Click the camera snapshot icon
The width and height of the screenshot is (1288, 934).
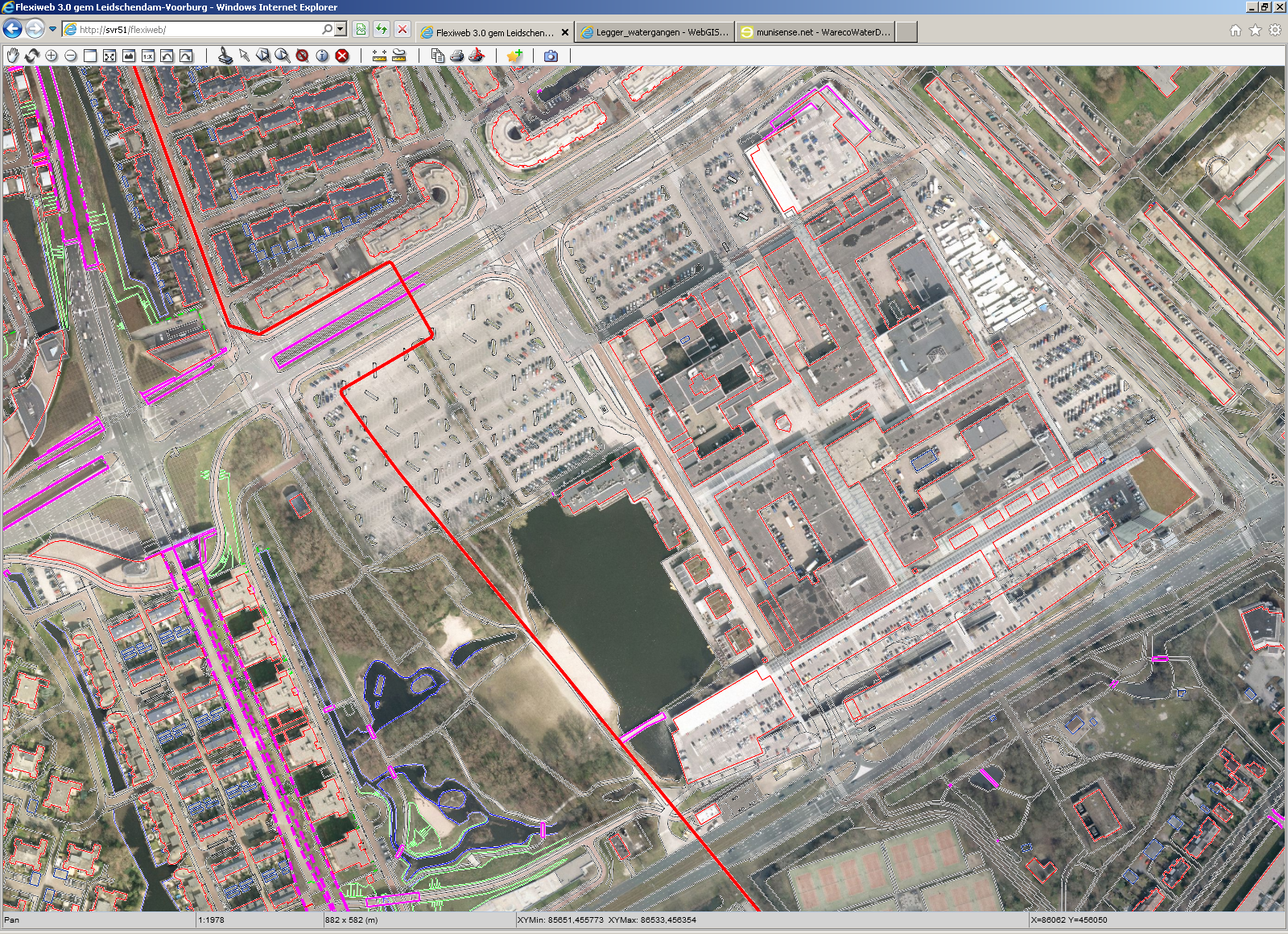point(551,56)
